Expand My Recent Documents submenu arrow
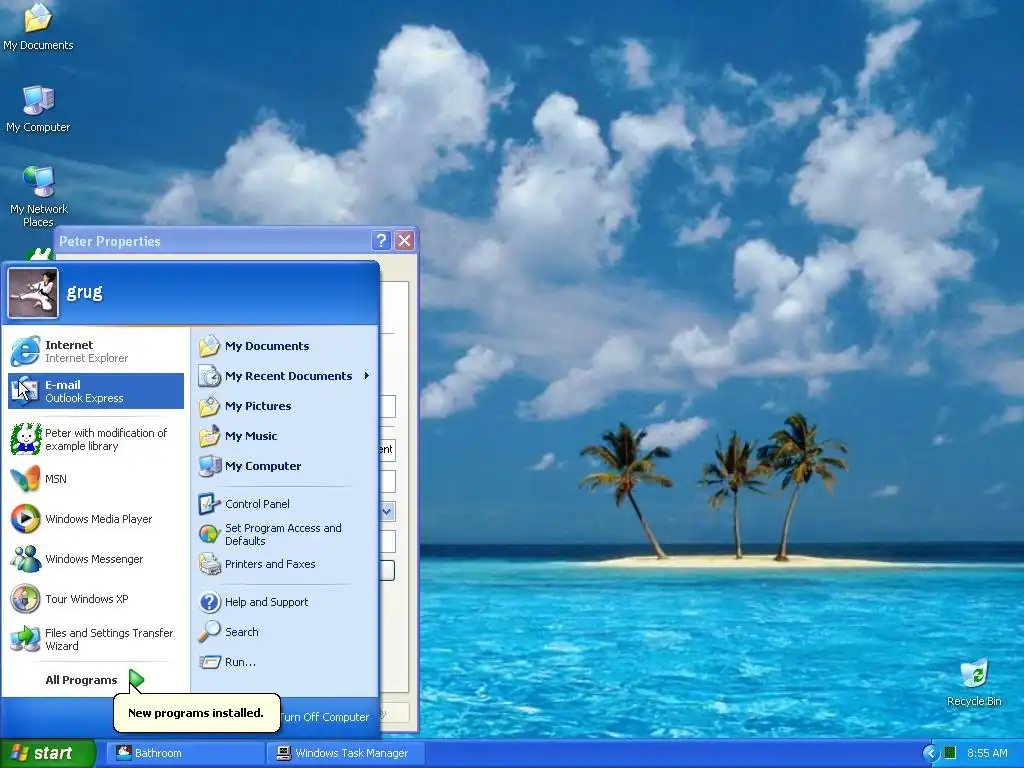 coord(367,376)
